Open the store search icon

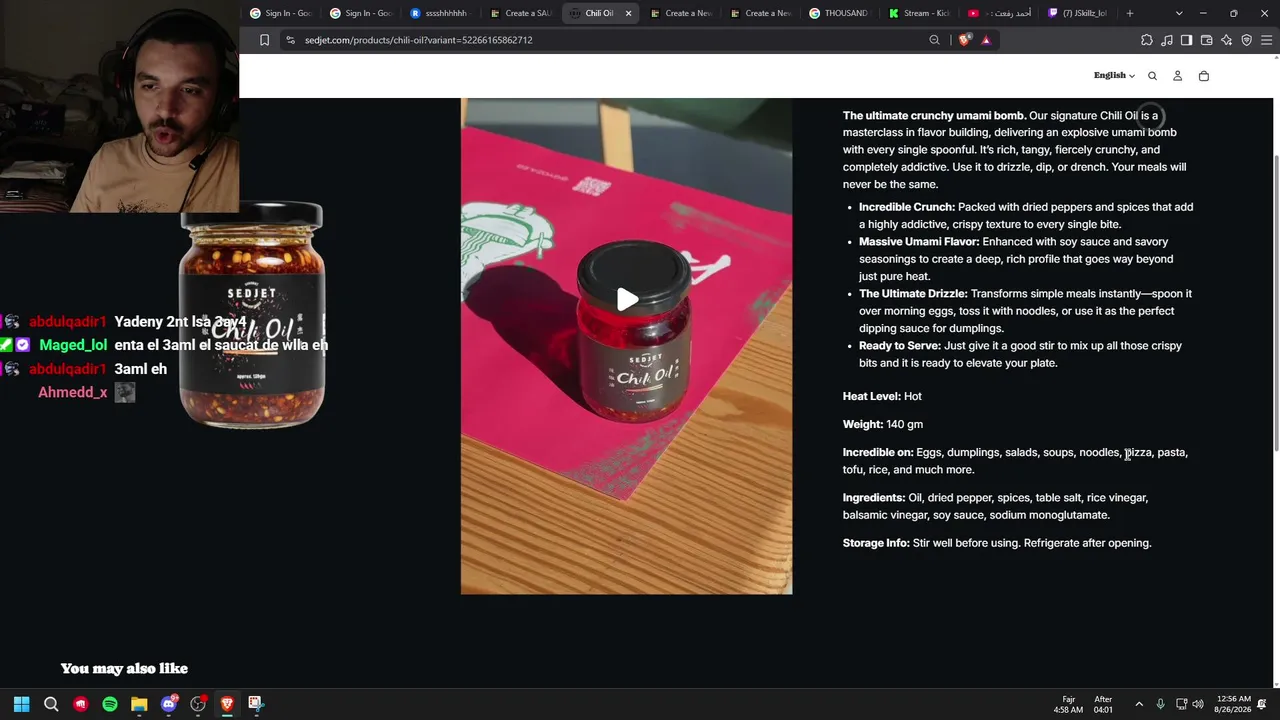pos(1152,76)
